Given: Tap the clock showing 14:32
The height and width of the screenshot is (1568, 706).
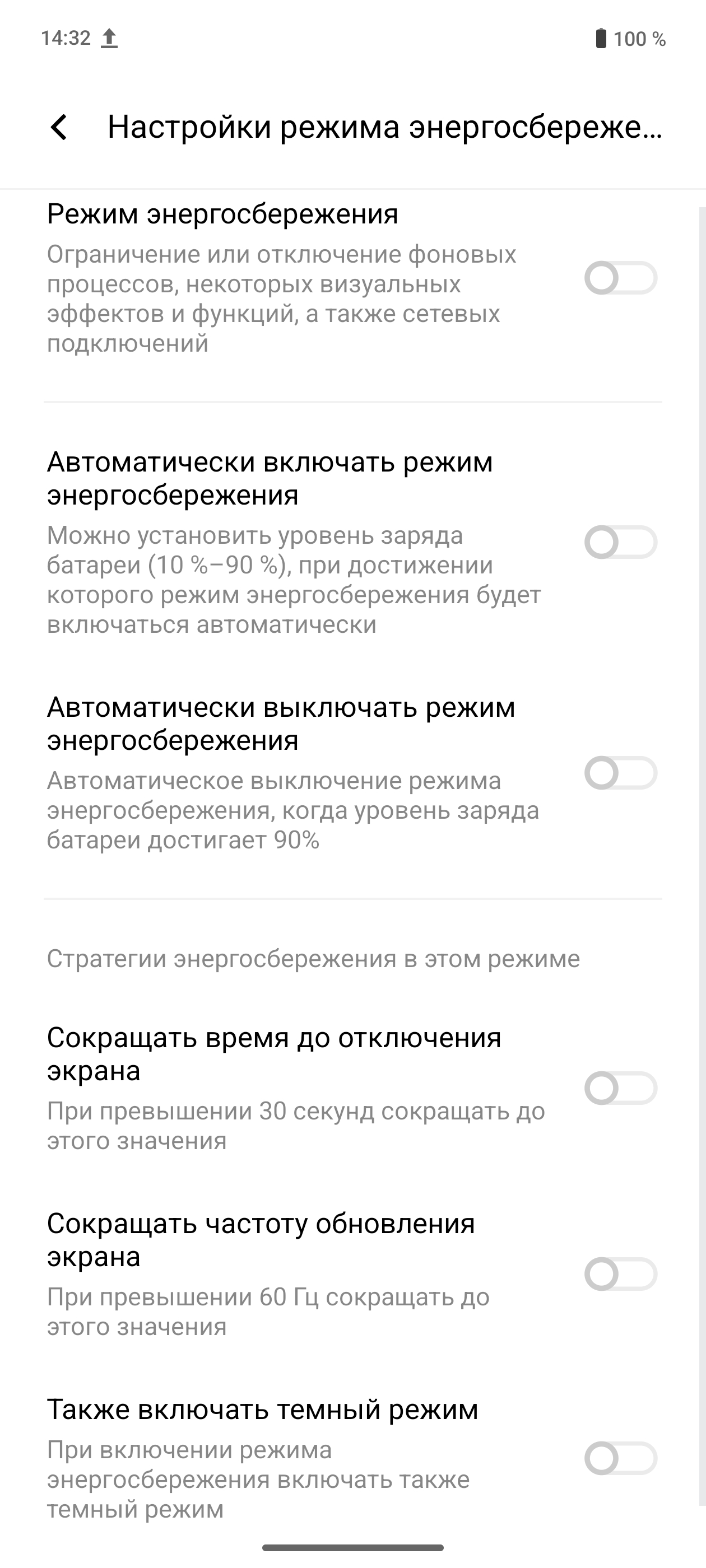Looking at the screenshot, I should [x=65, y=38].
